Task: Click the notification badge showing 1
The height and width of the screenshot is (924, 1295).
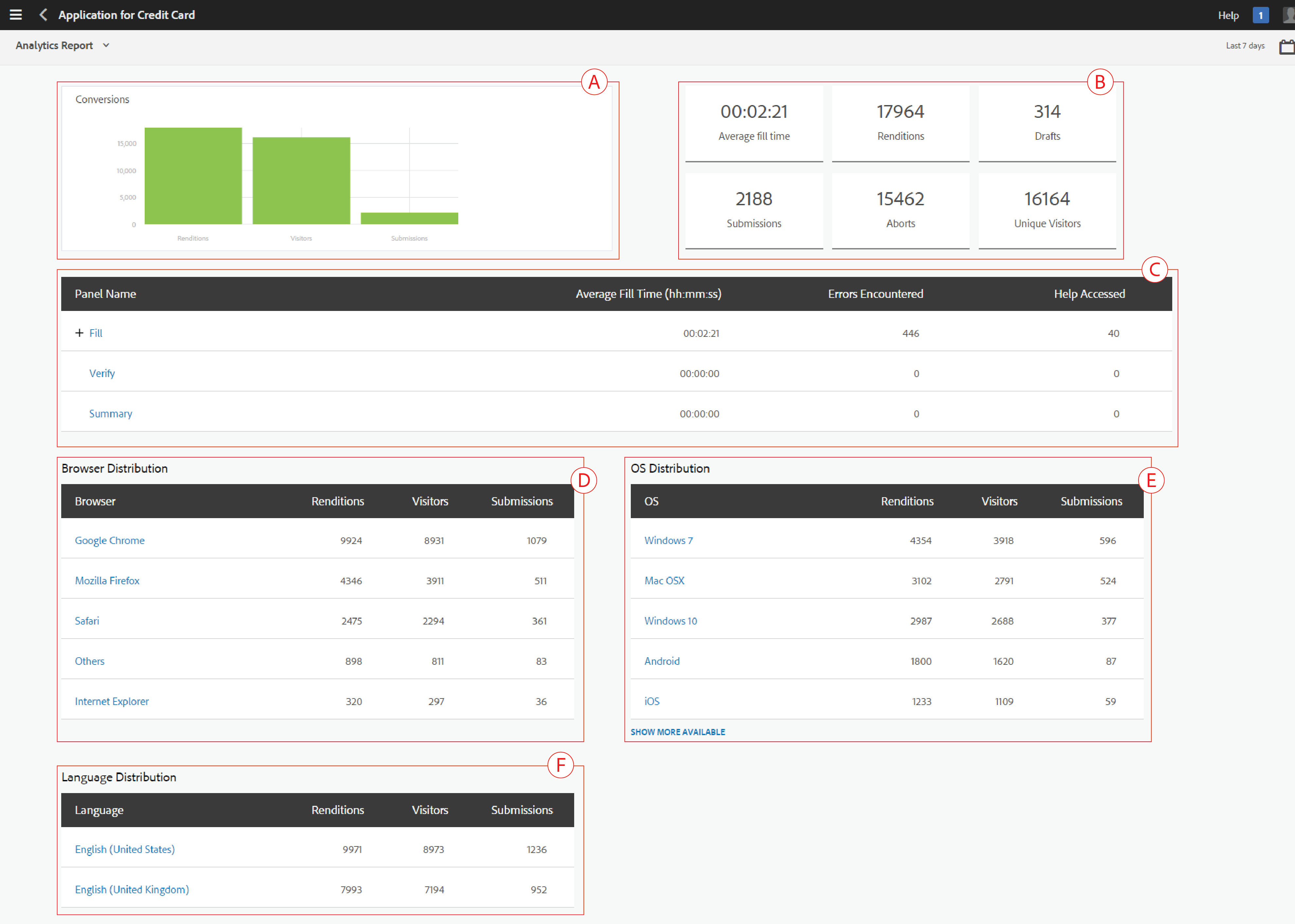Action: click(x=1260, y=15)
